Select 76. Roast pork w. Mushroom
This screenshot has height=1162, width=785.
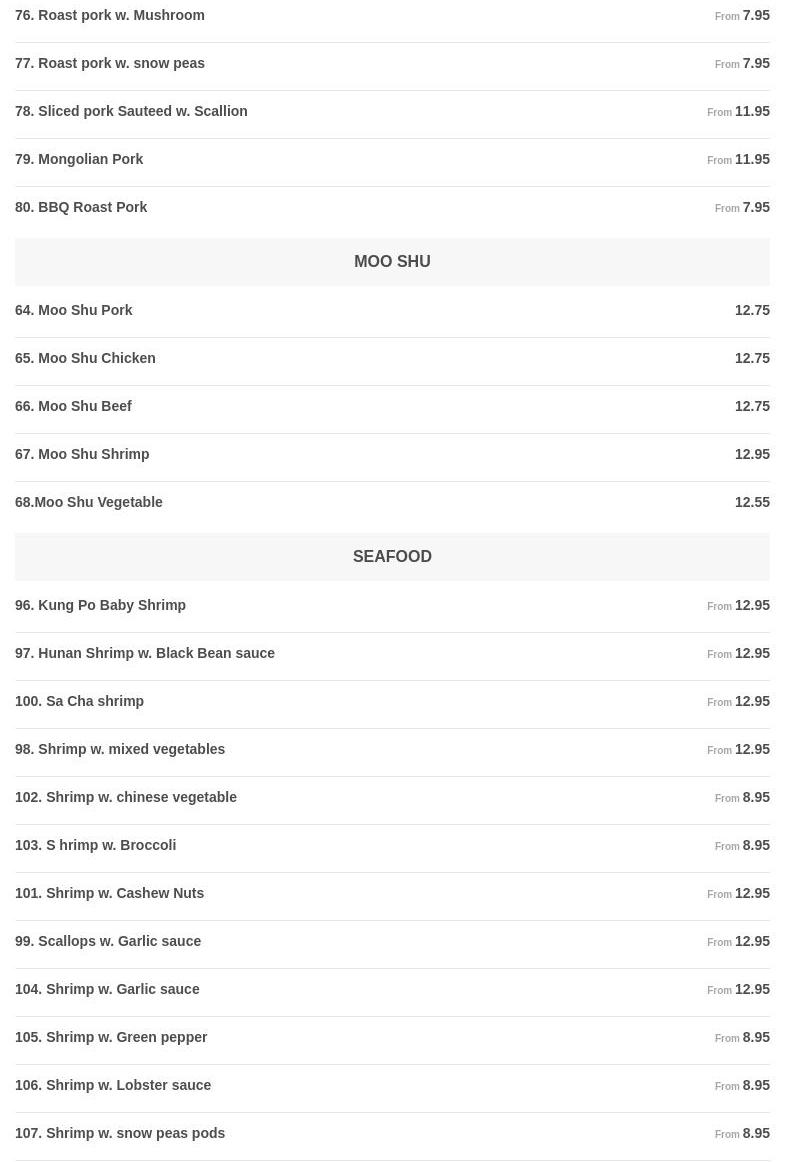coord(110,16)
